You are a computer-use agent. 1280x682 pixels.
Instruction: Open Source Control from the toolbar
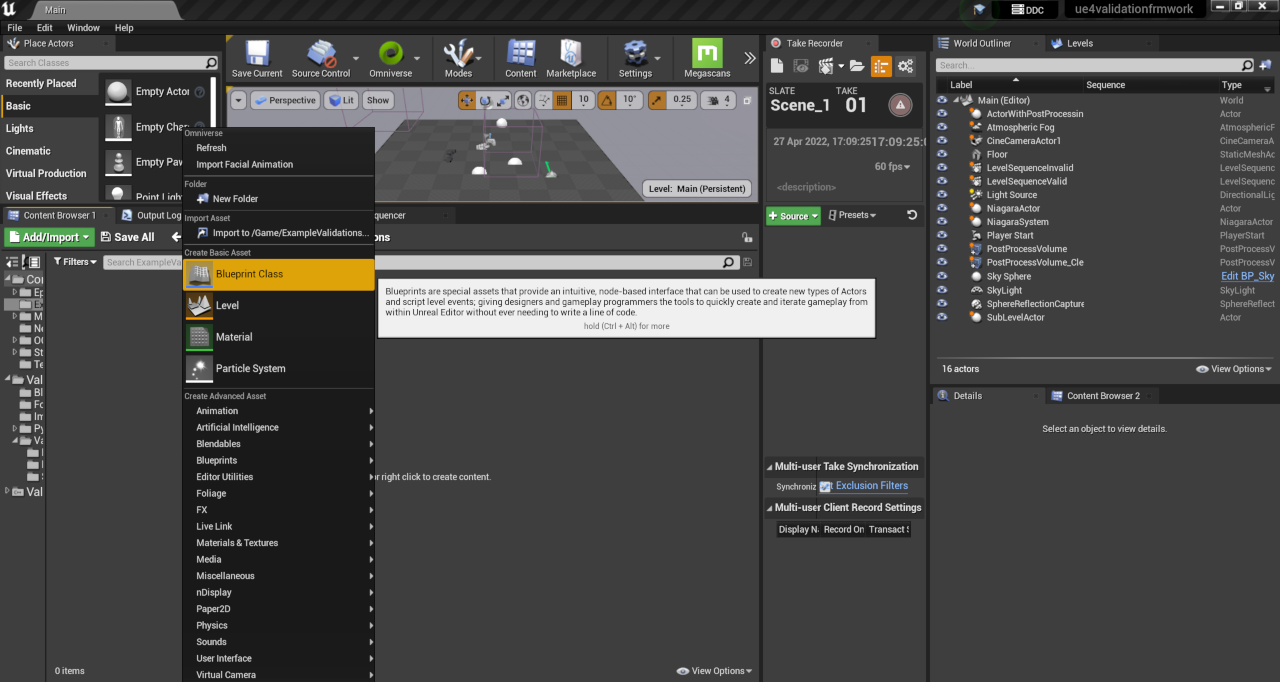[321, 58]
